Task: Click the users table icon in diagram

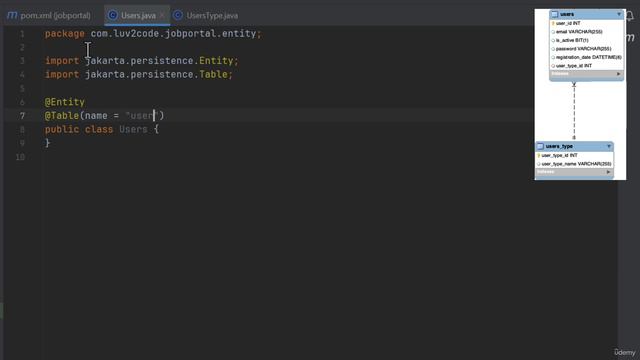Action: click(555, 14)
